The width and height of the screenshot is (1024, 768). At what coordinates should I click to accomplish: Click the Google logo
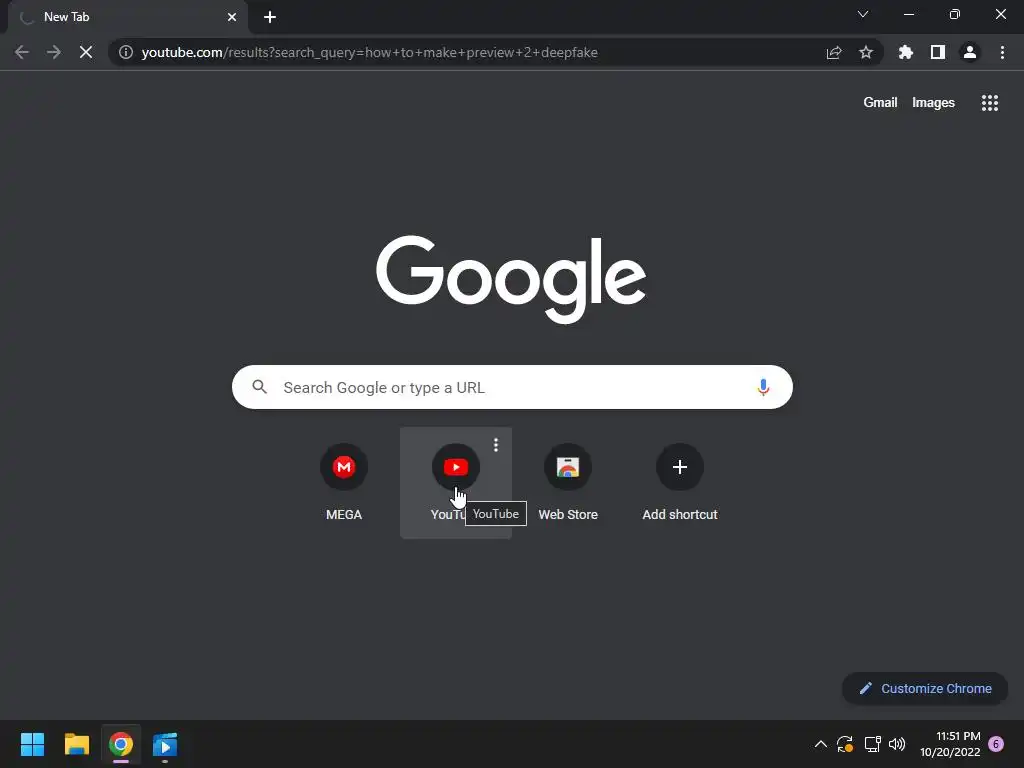511,280
